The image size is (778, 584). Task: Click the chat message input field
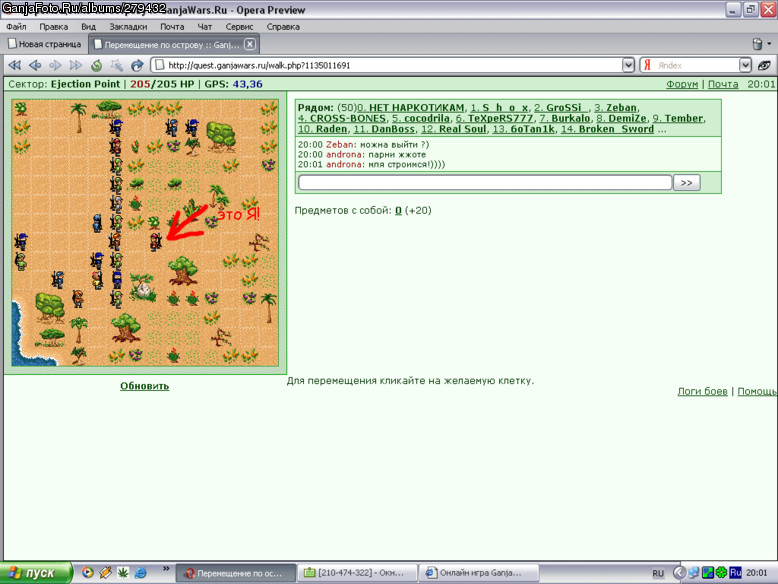[485, 183]
